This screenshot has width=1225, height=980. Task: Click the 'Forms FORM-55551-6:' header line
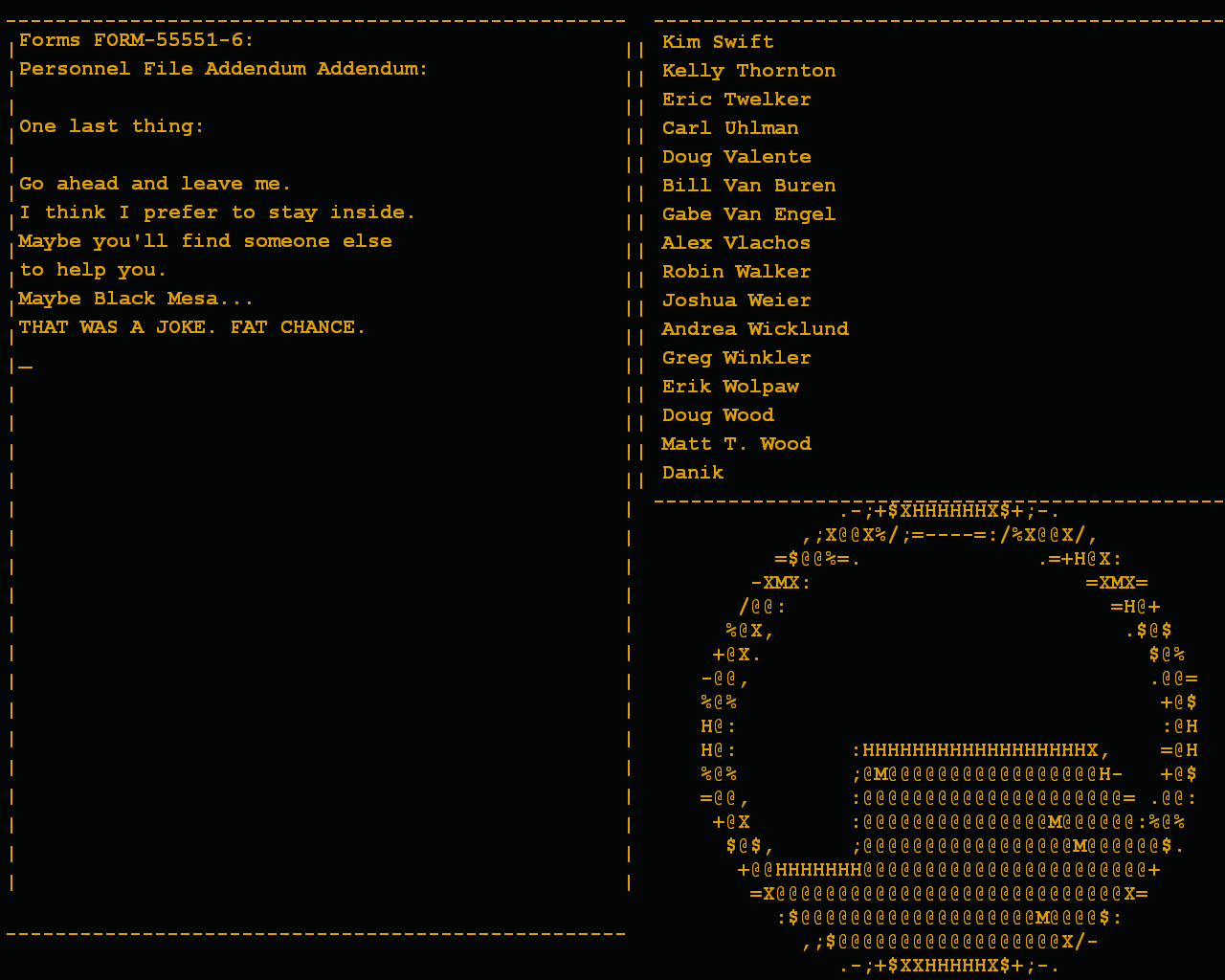(136, 40)
